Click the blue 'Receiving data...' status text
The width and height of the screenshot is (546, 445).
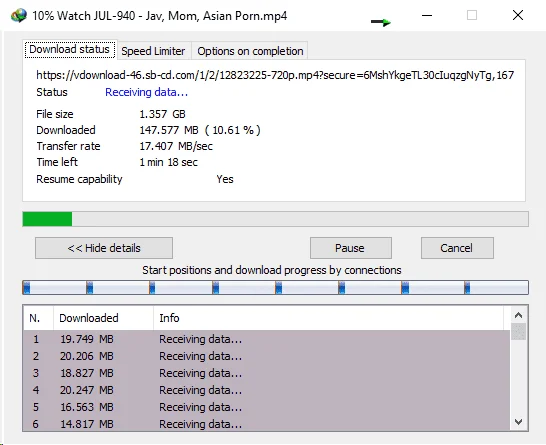click(x=147, y=92)
